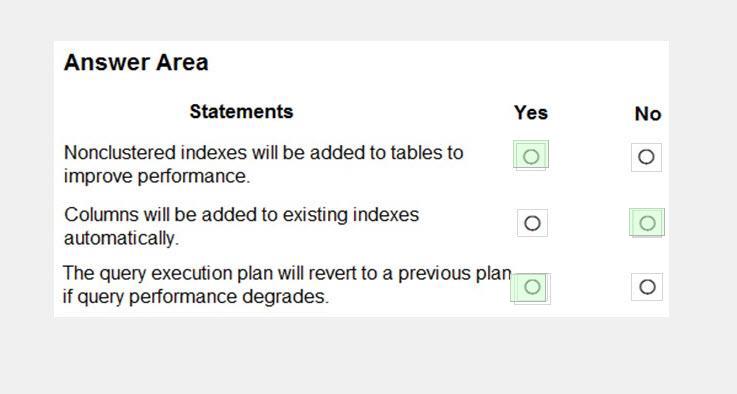Screen dimensions: 737x394
Task: Choose No for columns added automatically
Action: [647, 223]
